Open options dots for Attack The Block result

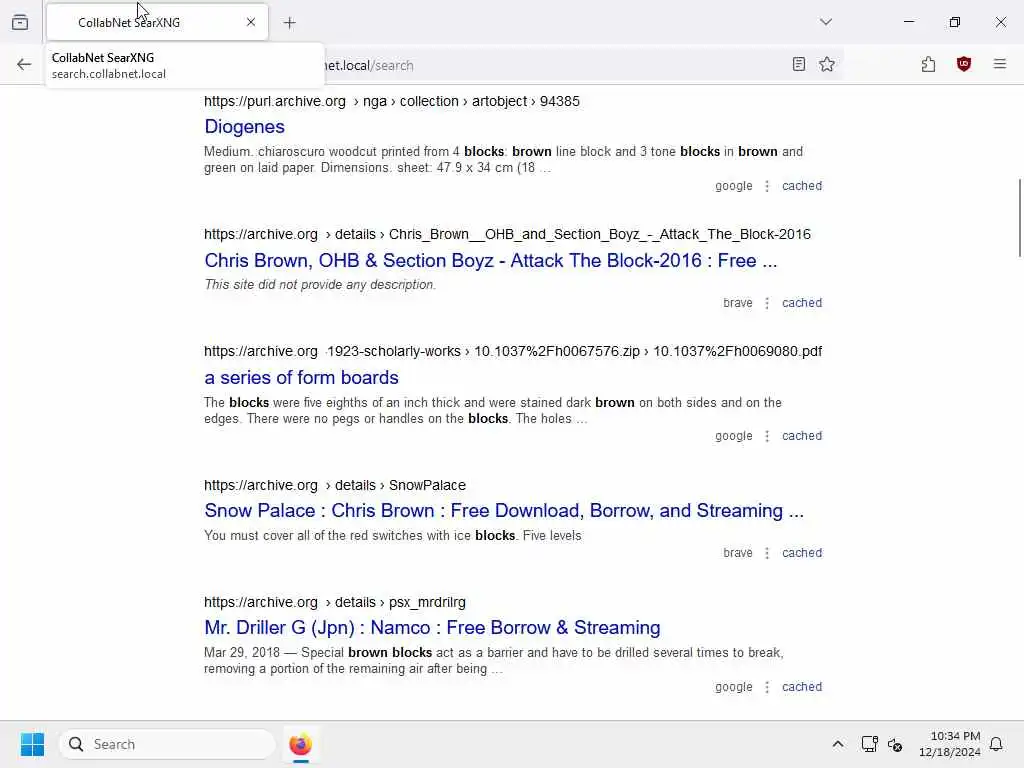[x=767, y=303]
